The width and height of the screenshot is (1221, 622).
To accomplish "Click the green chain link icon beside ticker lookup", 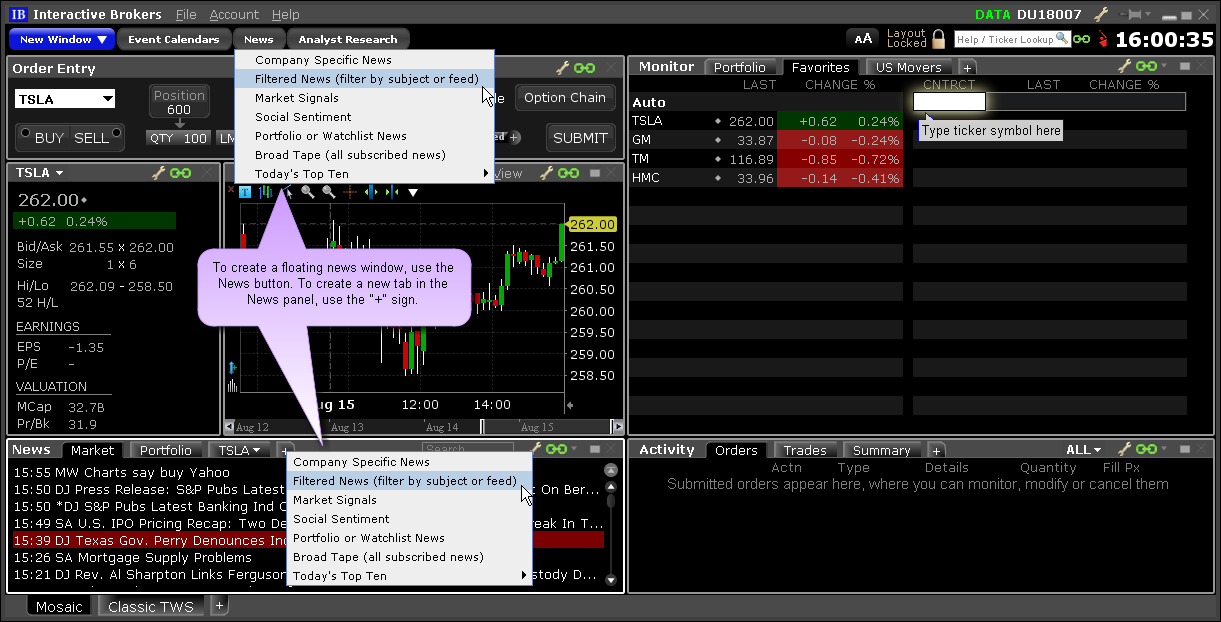I will click(1081, 39).
